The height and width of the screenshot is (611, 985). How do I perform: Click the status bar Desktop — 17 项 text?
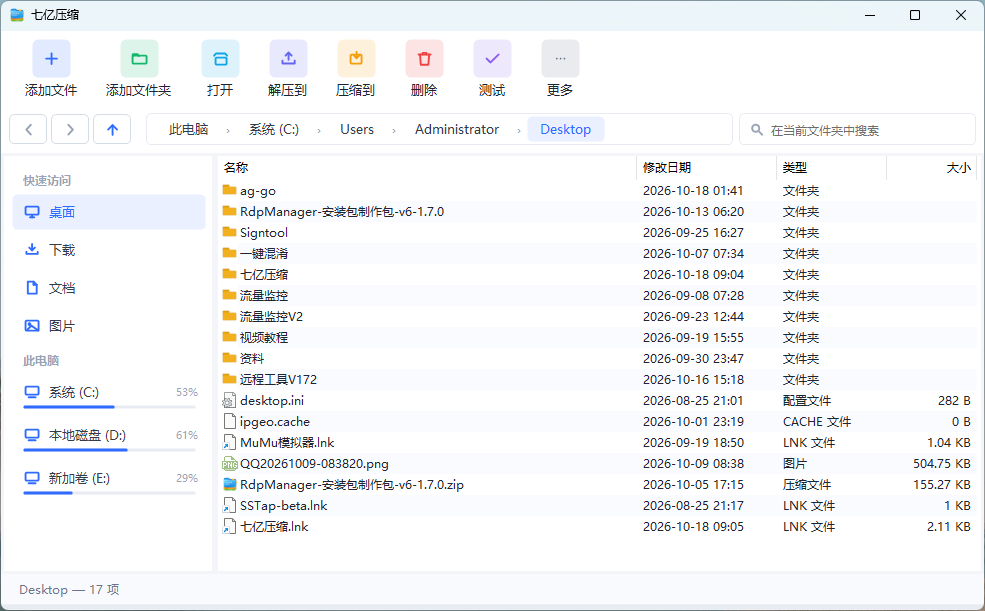(x=69, y=590)
